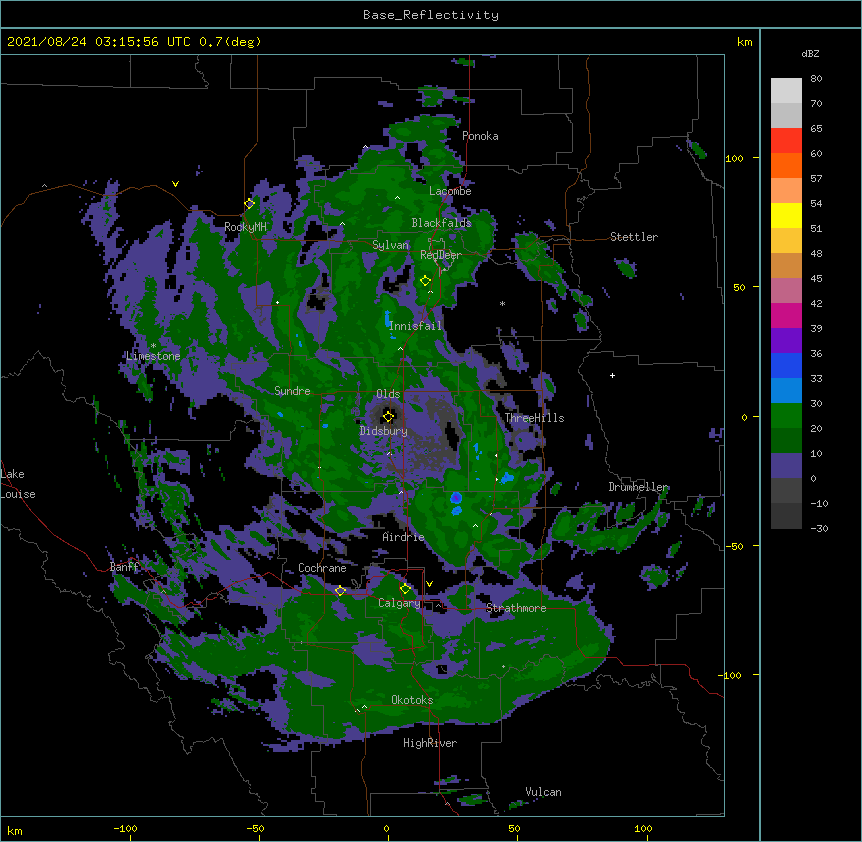Click the purple 10 dBZ legend swatch

pyautogui.click(x=786, y=466)
